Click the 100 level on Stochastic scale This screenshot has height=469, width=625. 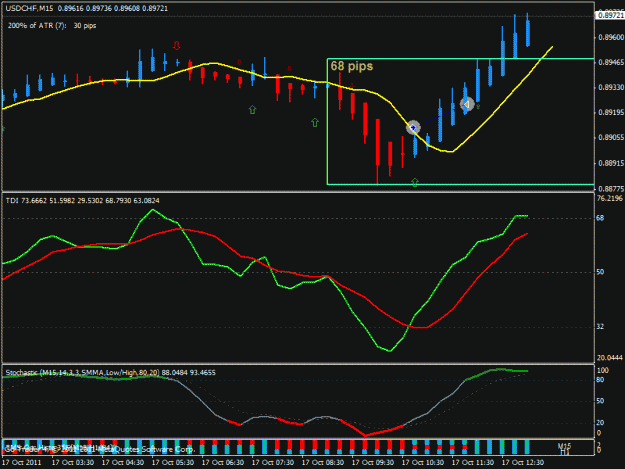(603, 370)
